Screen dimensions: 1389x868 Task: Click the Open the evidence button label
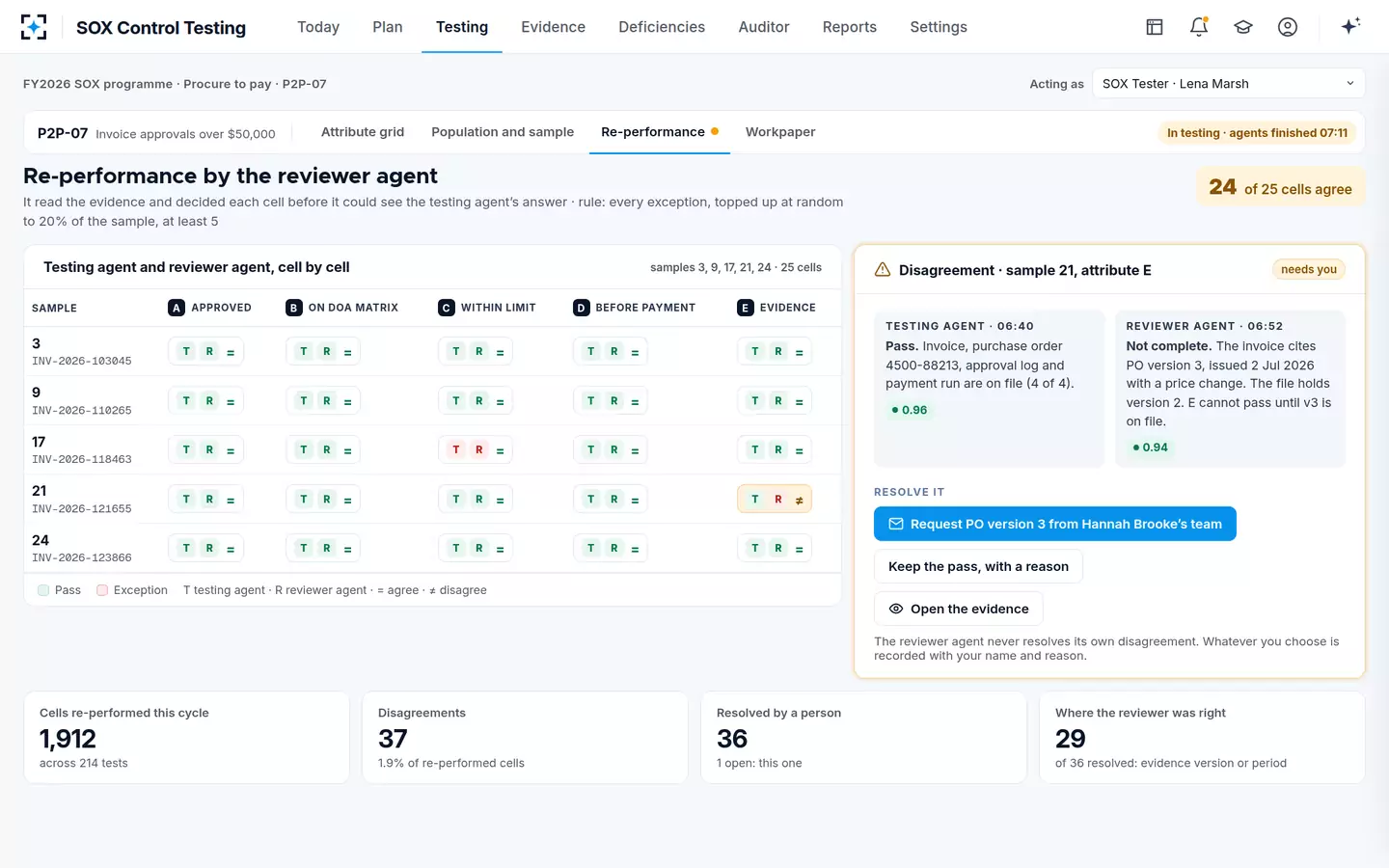[x=969, y=609]
